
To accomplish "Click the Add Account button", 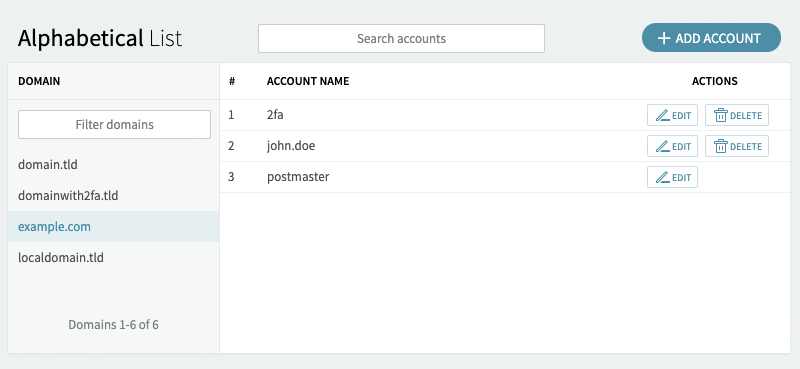I will [711, 38].
